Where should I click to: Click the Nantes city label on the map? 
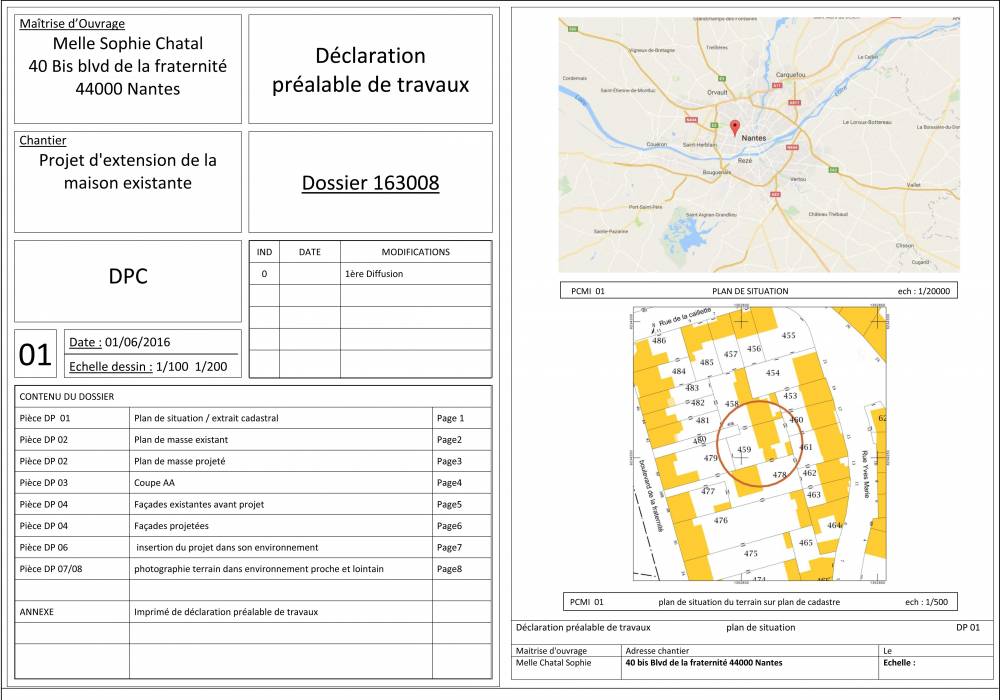(x=753, y=138)
